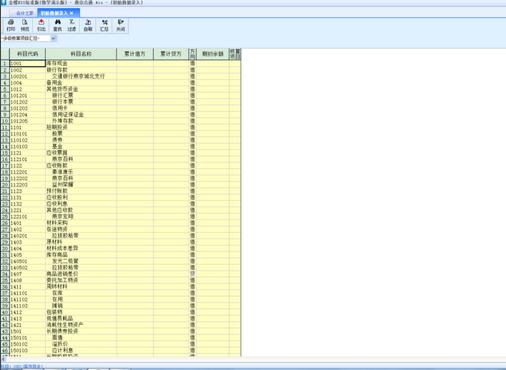
Task: Select account code 110101
Action: [x=27, y=134]
